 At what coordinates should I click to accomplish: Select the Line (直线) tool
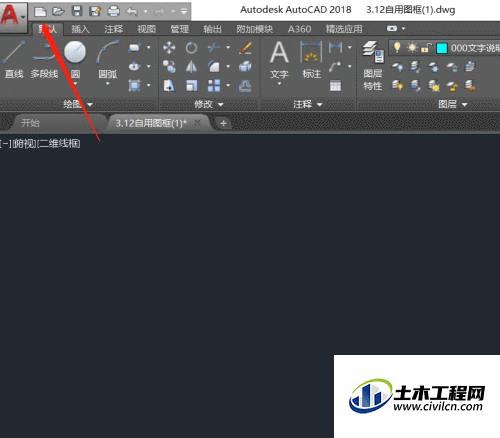(13, 59)
